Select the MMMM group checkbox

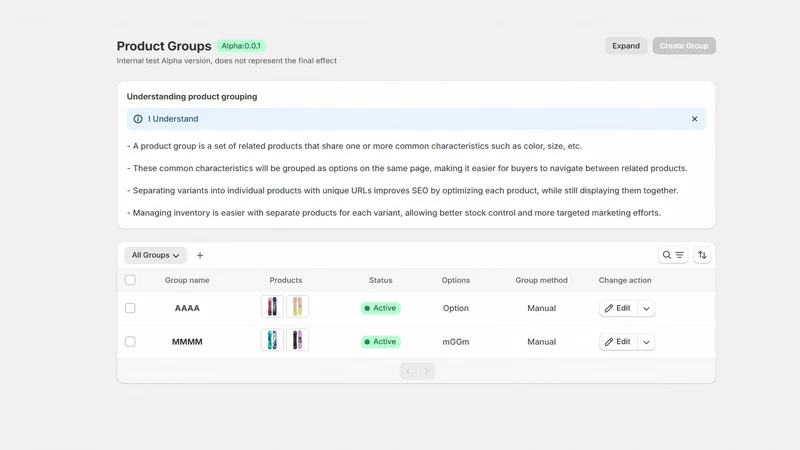tap(130, 341)
